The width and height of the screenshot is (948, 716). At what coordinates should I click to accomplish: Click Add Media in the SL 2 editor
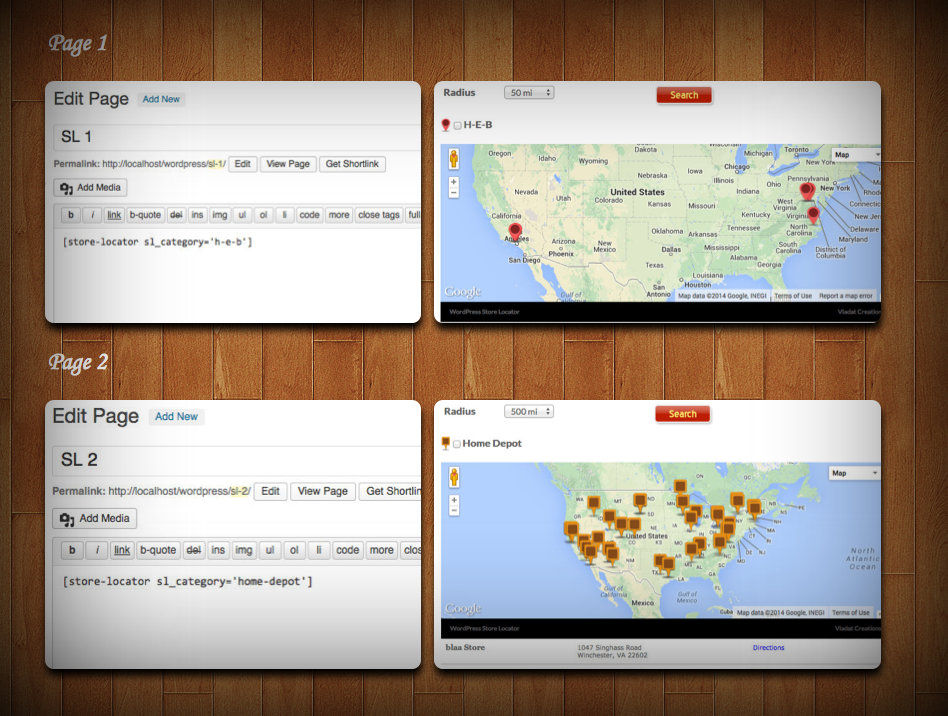point(94,518)
